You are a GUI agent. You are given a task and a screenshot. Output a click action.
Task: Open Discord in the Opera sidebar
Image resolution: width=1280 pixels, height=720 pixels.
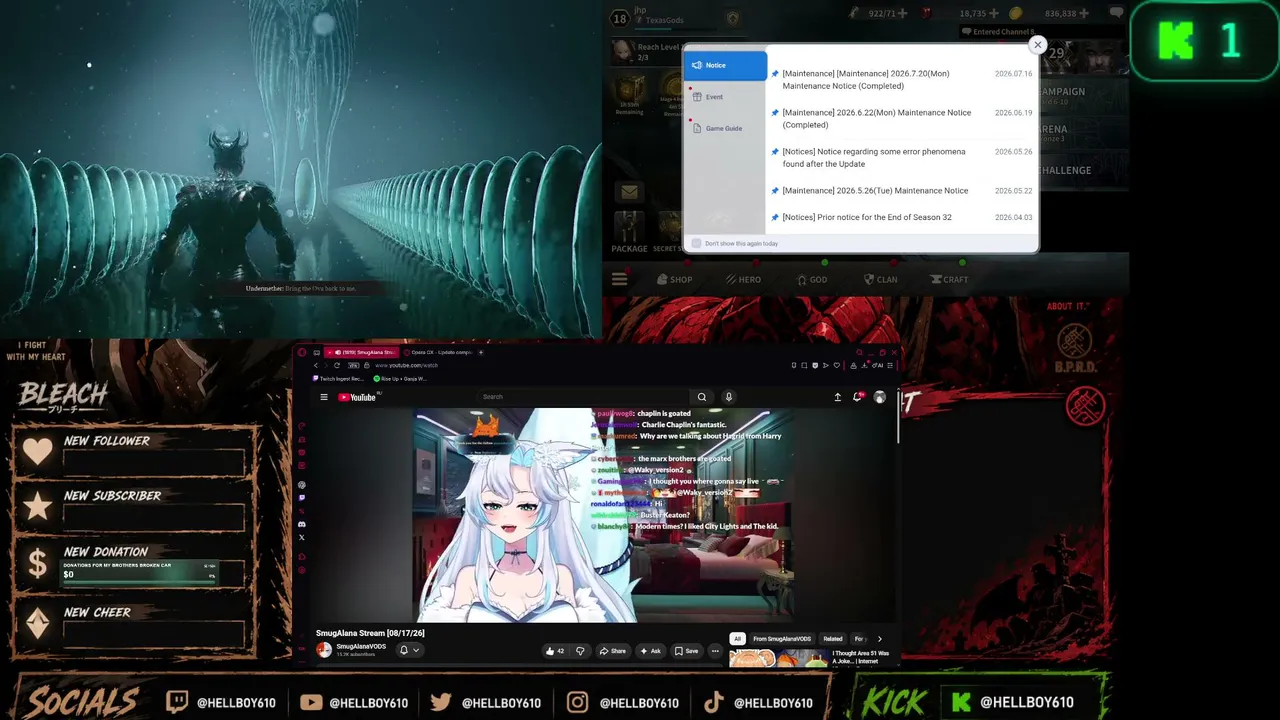[302, 524]
